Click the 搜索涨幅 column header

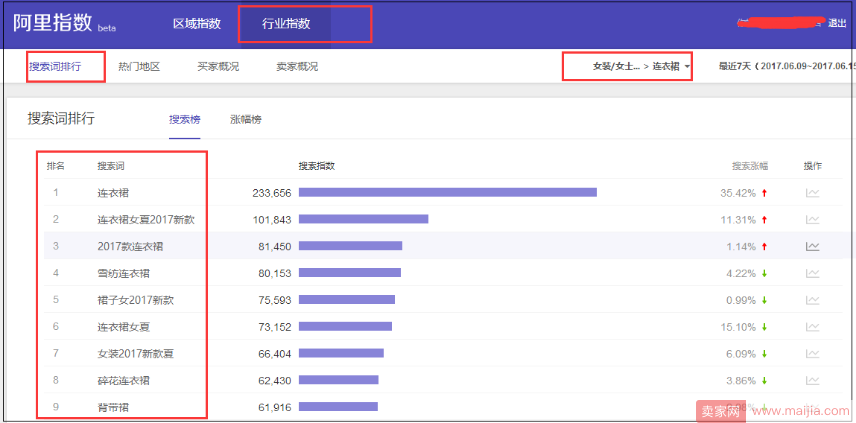tap(750, 166)
